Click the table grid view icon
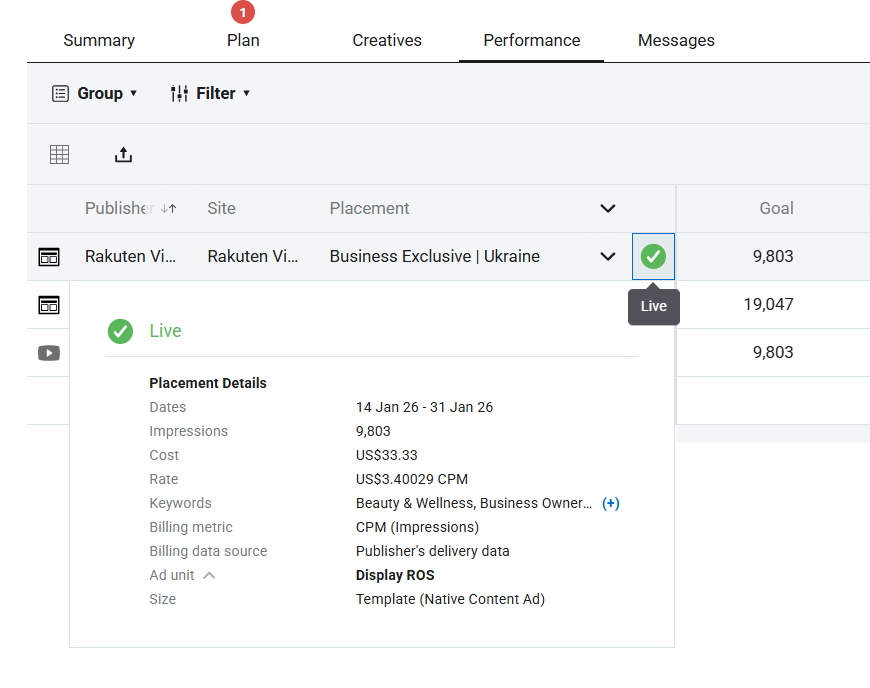Screen dimensions: 870x688 [60, 154]
